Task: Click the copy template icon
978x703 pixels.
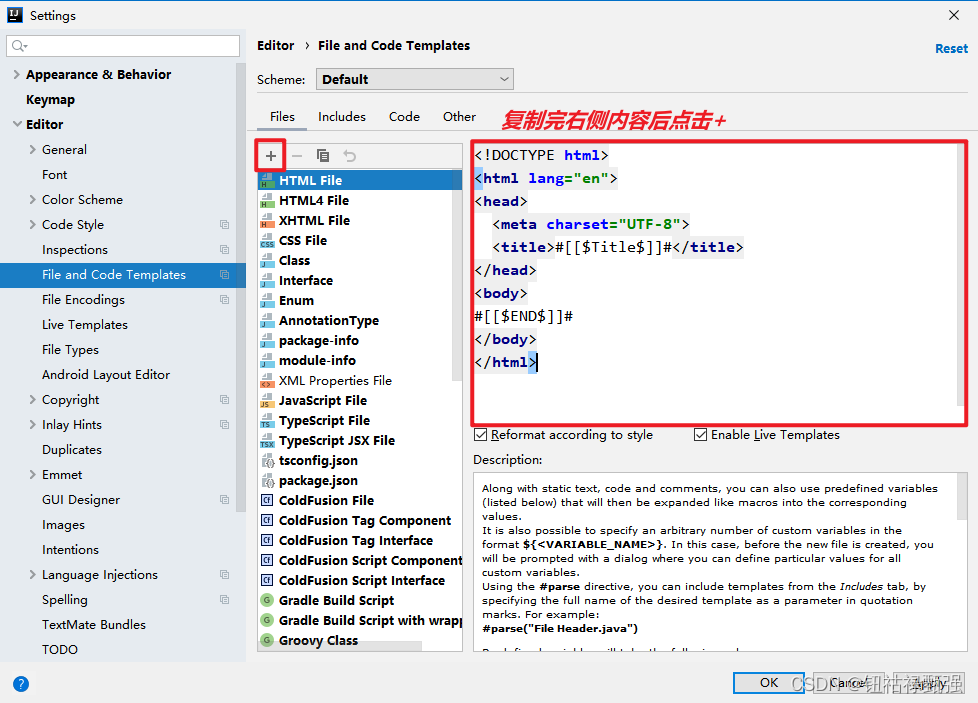Action: pos(322,156)
